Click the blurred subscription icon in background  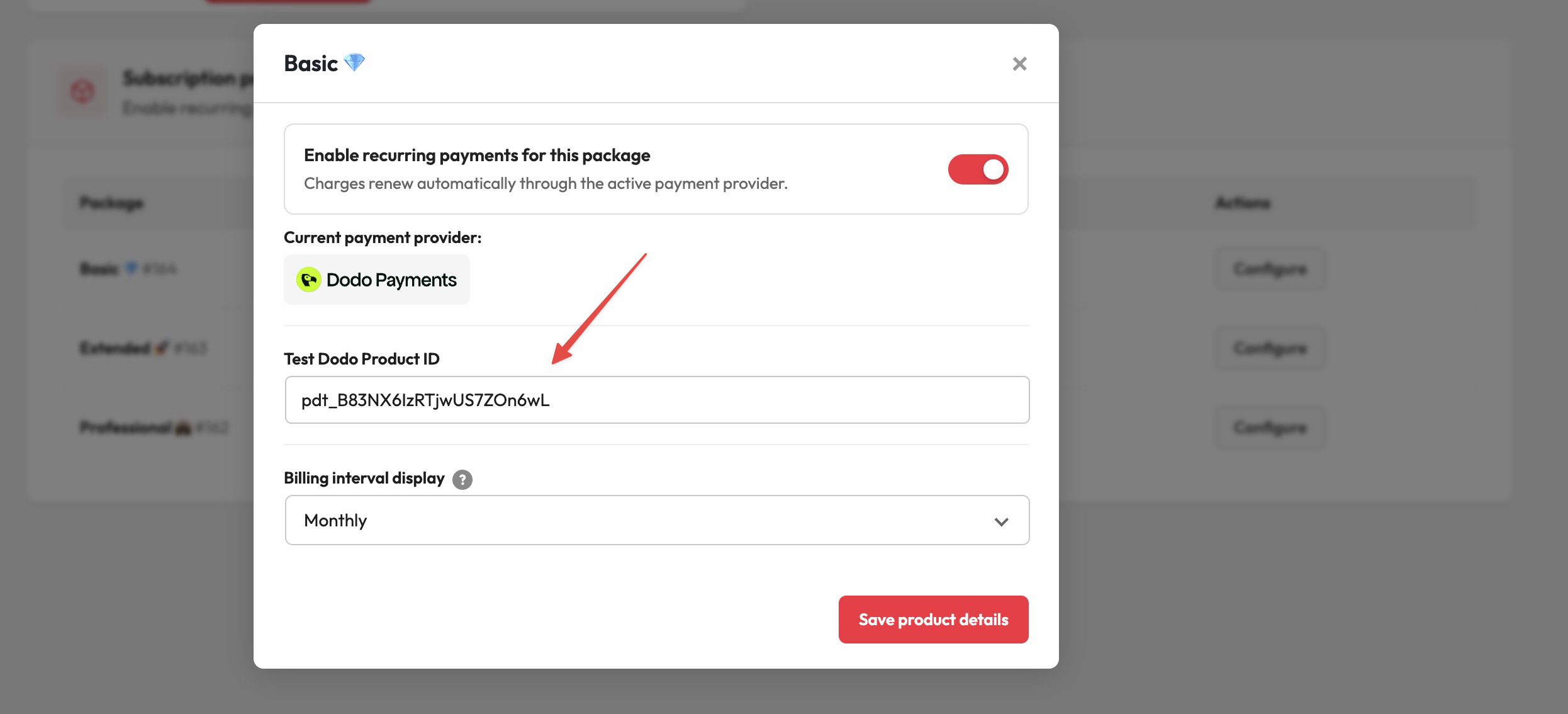(x=82, y=92)
